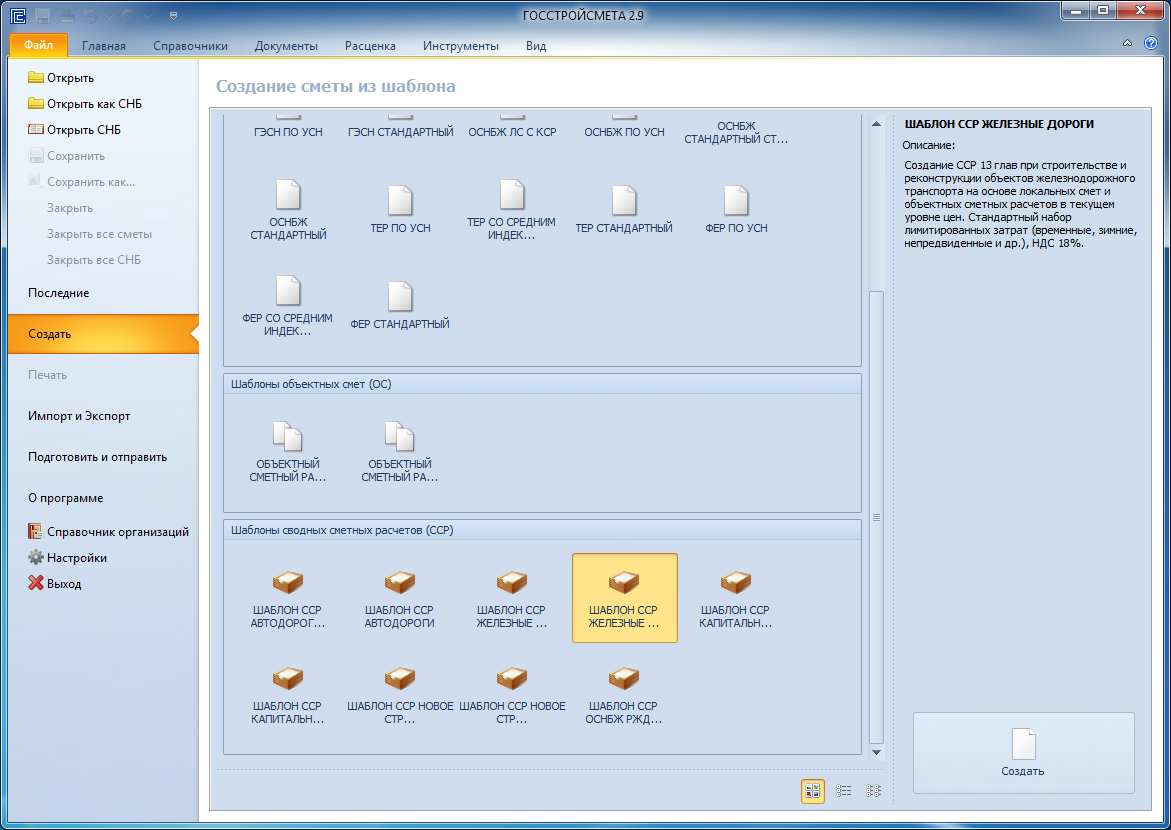Click the Шаблоны сводных сметных расчетов (ССР) header
This screenshot has height=830, width=1171.
542,530
